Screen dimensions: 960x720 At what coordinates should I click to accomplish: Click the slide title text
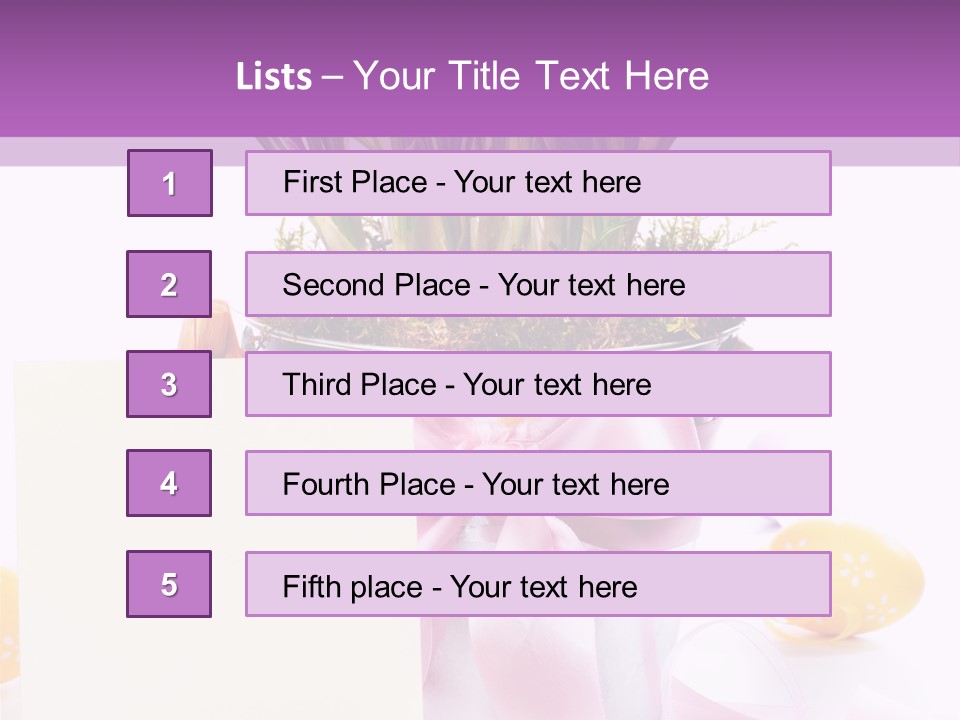473,76
